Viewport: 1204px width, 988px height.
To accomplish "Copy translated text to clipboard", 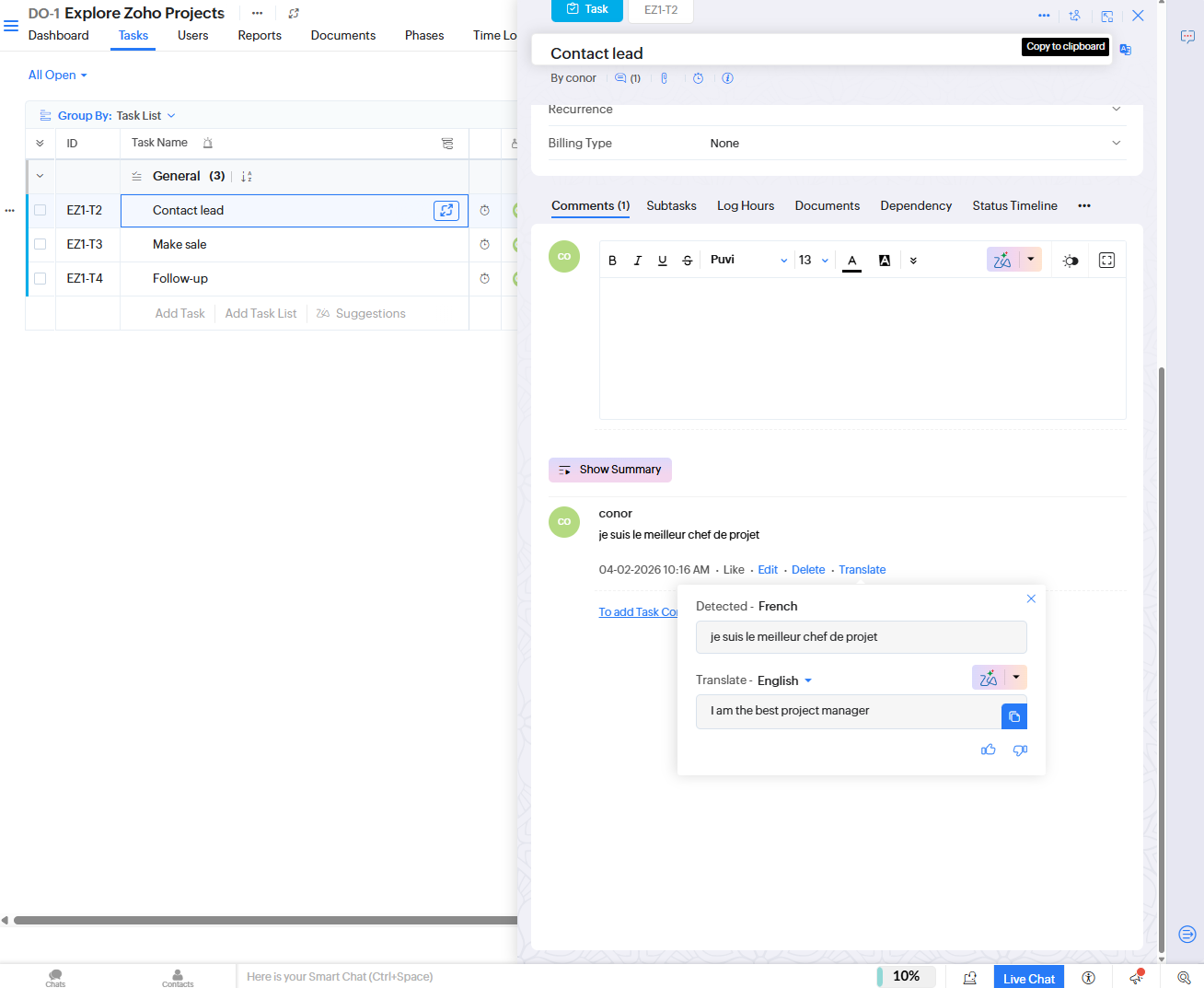I will click(1013, 716).
